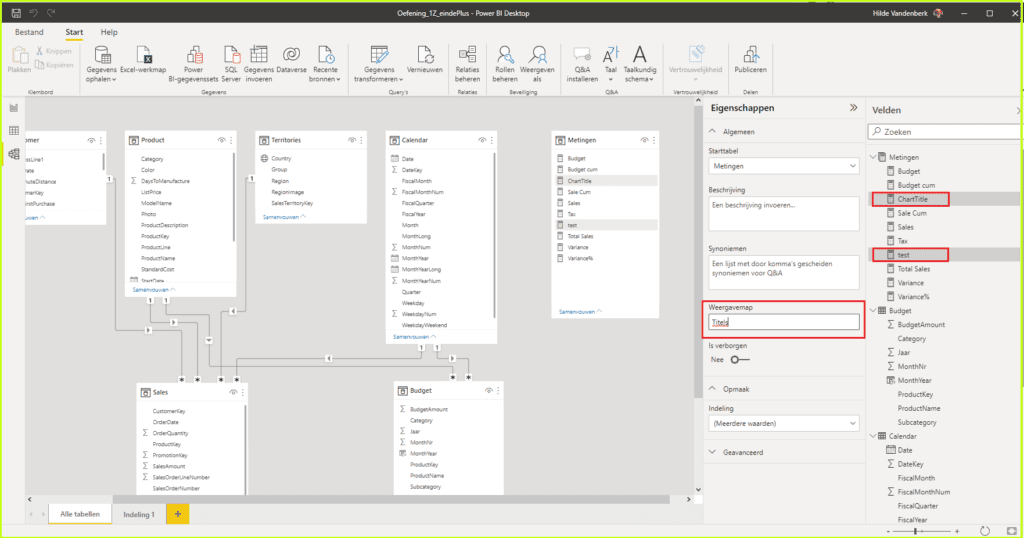Open the Help ribbon tab
The image size is (1024, 538).
pyautogui.click(x=109, y=32)
